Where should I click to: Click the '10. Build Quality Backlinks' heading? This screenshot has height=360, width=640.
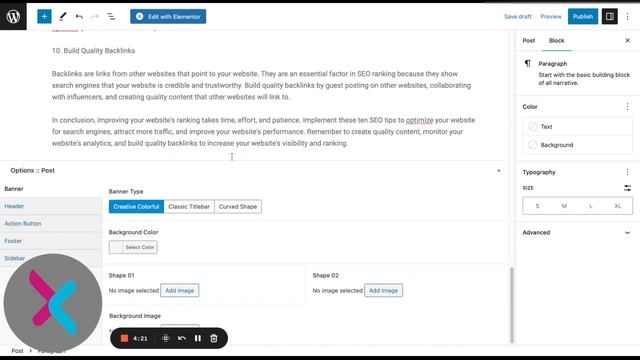(93, 51)
